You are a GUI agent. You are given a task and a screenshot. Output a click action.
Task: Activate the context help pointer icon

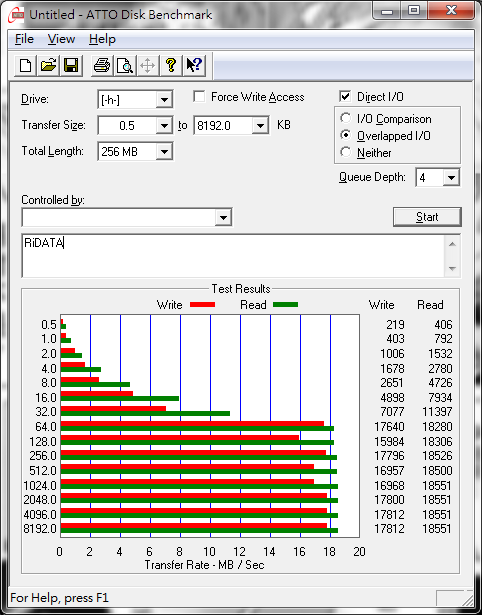click(194, 65)
